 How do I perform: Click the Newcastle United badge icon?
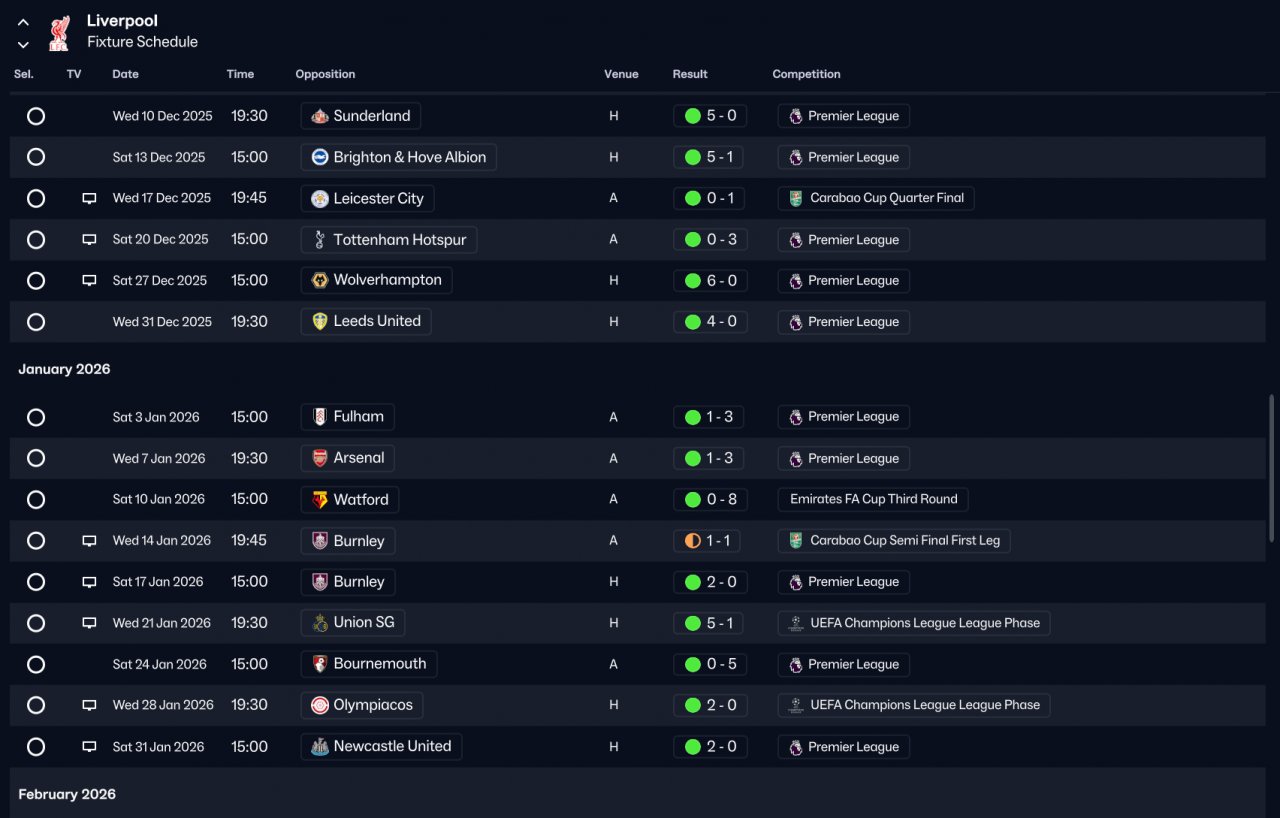[x=320, y=747]
